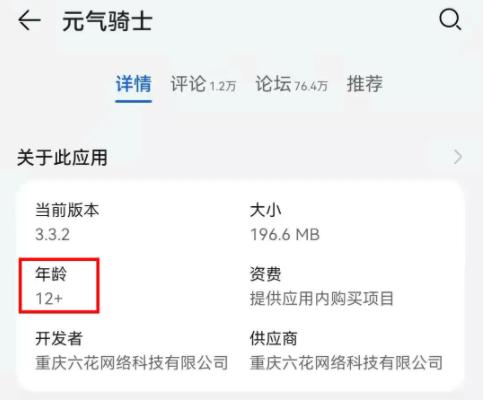Open the search magnifier icon
This screenshot has width=484, height=403.
pyautogui.click(x=450, y=19)
